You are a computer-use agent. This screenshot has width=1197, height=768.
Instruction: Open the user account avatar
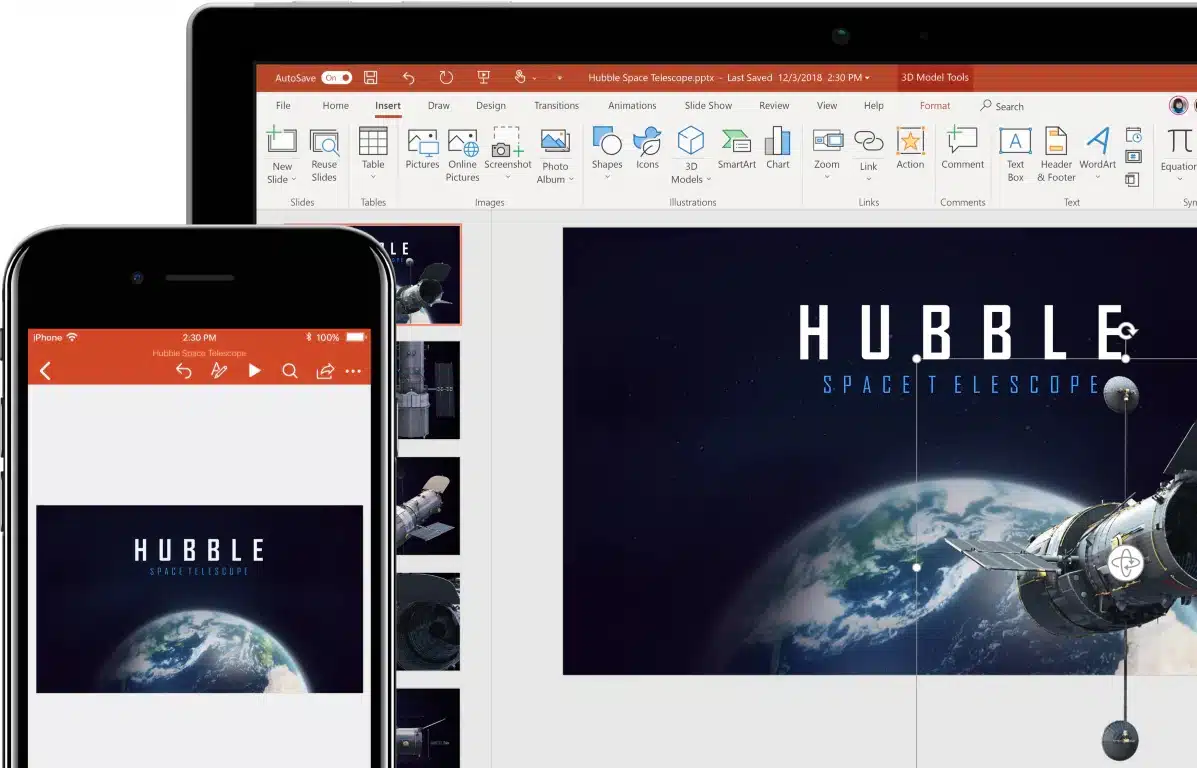click(x=1178, y=105)
